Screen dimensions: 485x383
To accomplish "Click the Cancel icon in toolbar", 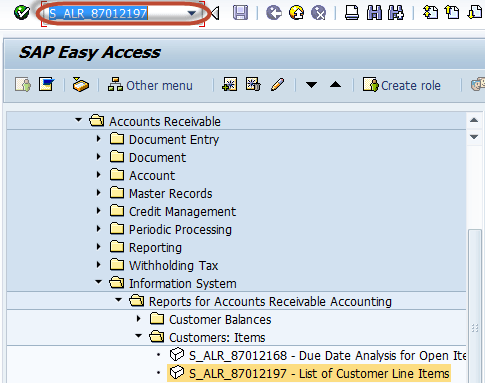I will (318, 13).
